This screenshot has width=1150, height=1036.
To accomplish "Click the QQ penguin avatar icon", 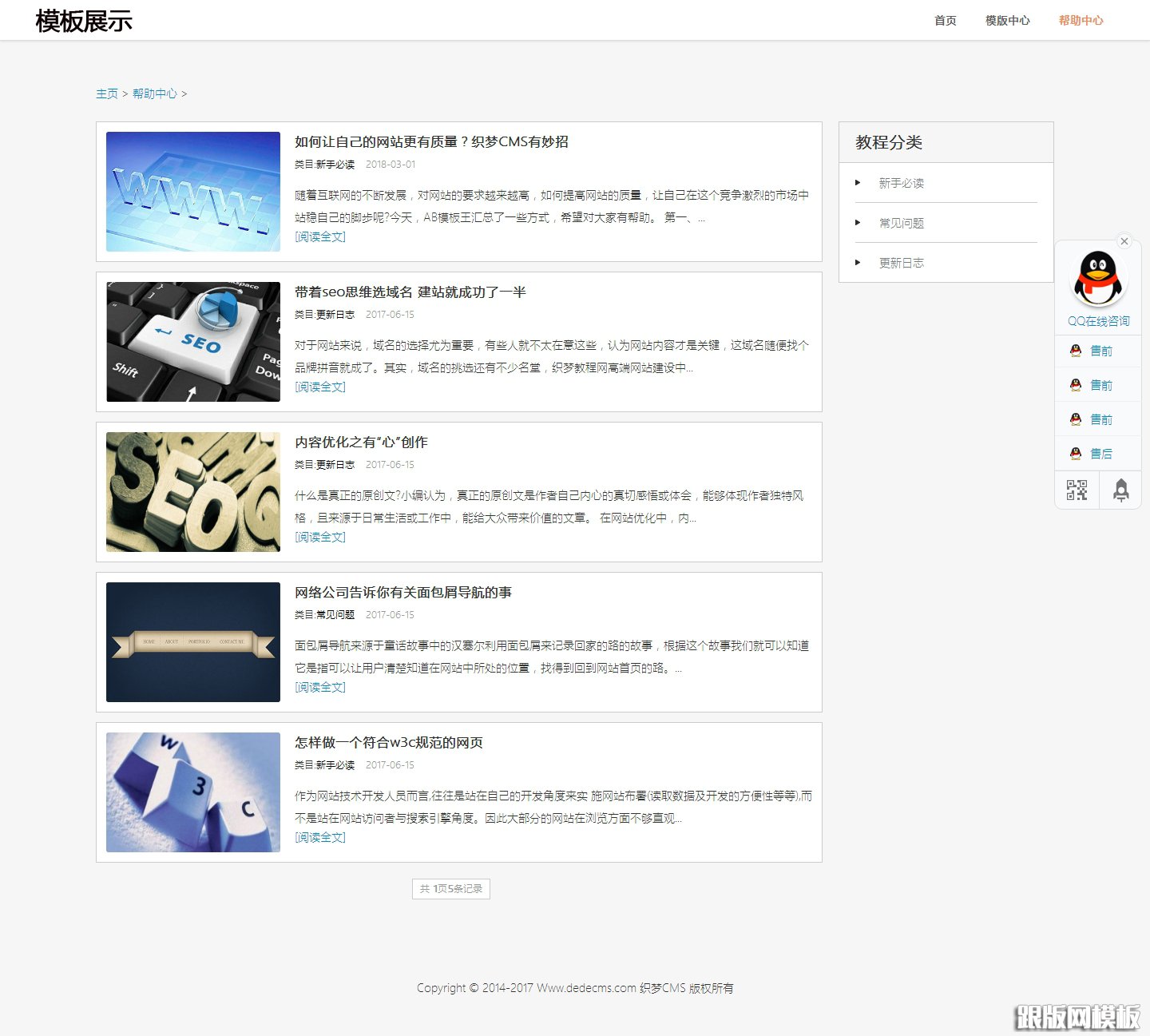I will pos(1098,279).
